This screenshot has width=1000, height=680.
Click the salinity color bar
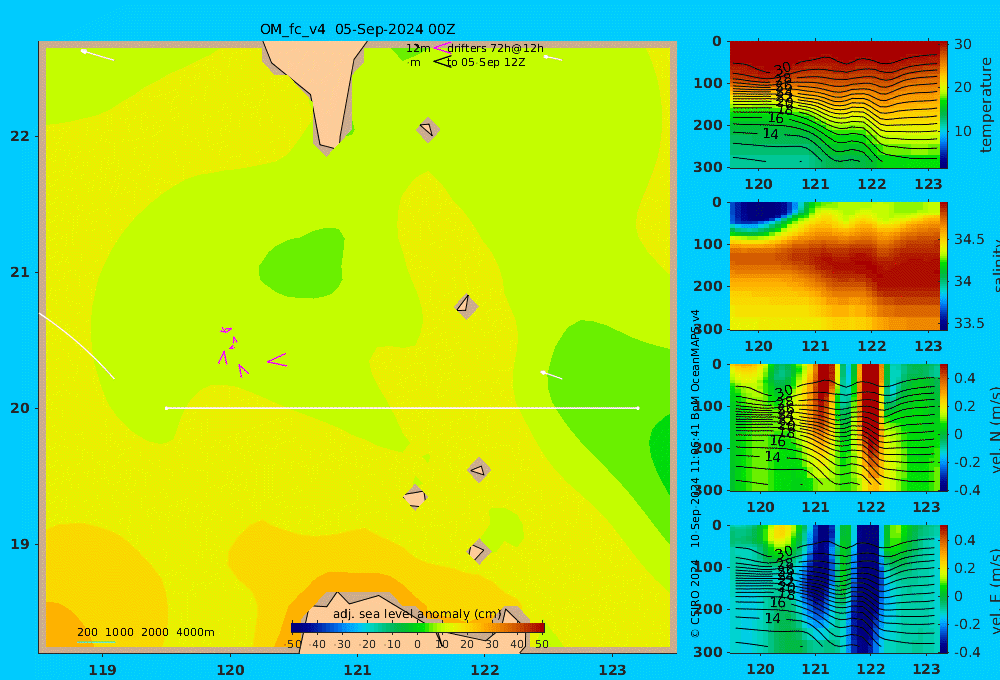[x=944, y=266]
